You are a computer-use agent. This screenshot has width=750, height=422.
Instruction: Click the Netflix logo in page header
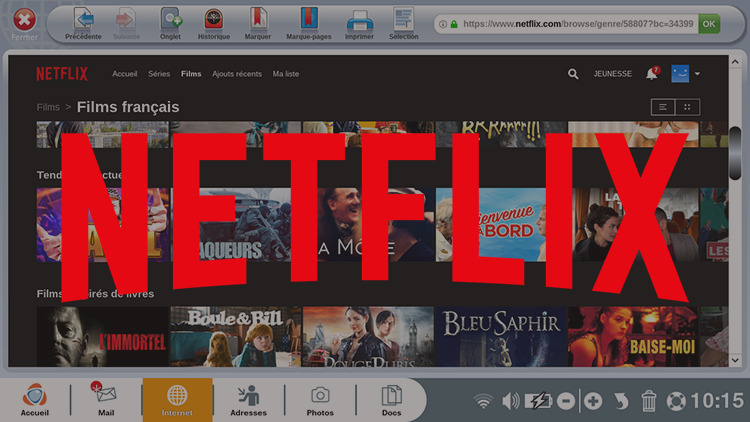click(62, 74)
